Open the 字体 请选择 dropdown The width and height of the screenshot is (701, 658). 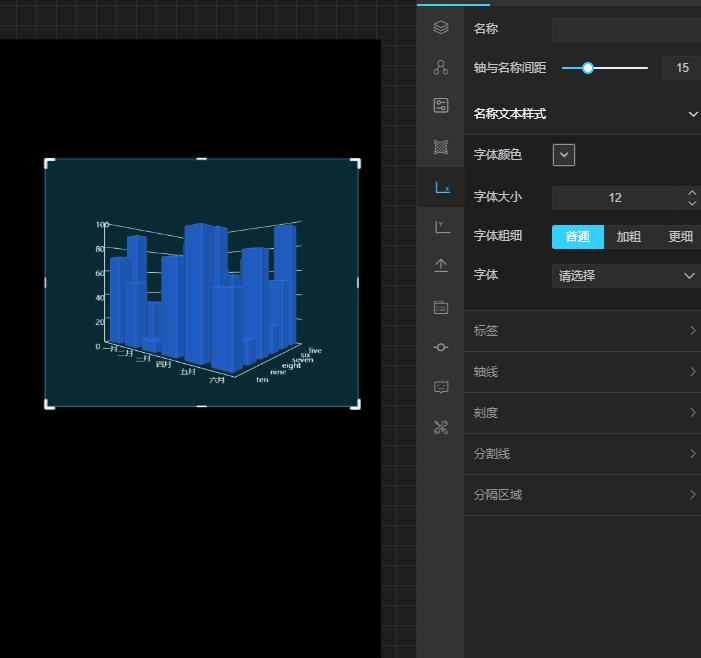[626, 276]
